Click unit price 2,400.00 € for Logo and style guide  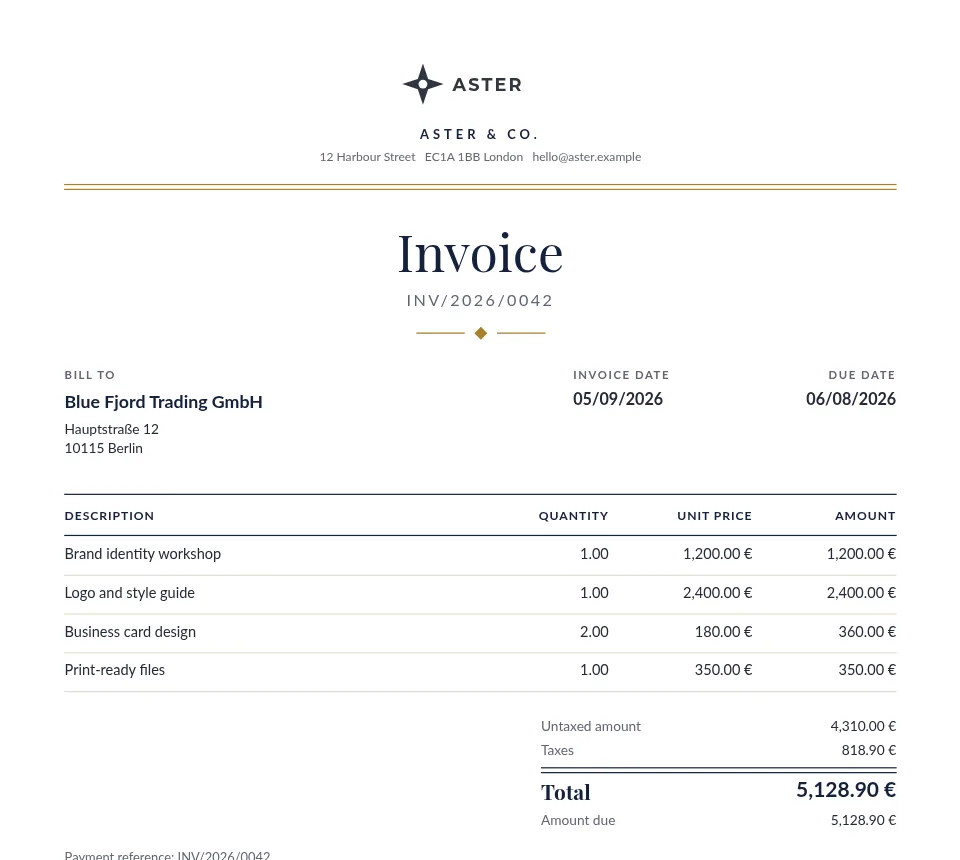[718, 593]
